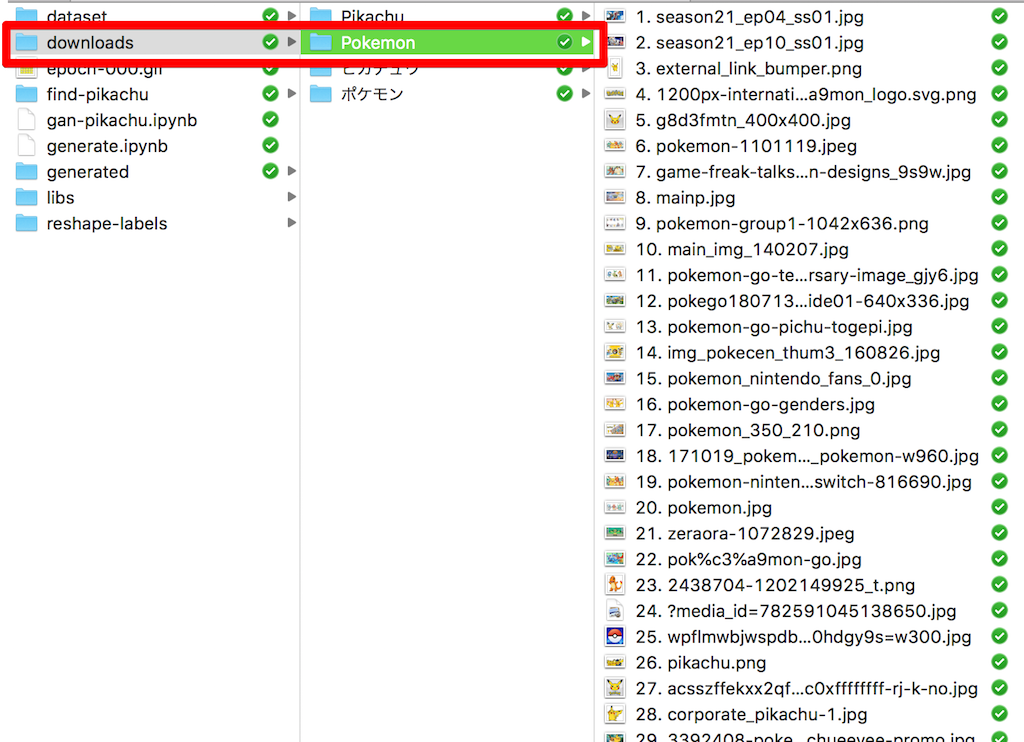Screen dimensions: 1024x742
Task: Select the ポケモン folder name
Action: (372, 95)
